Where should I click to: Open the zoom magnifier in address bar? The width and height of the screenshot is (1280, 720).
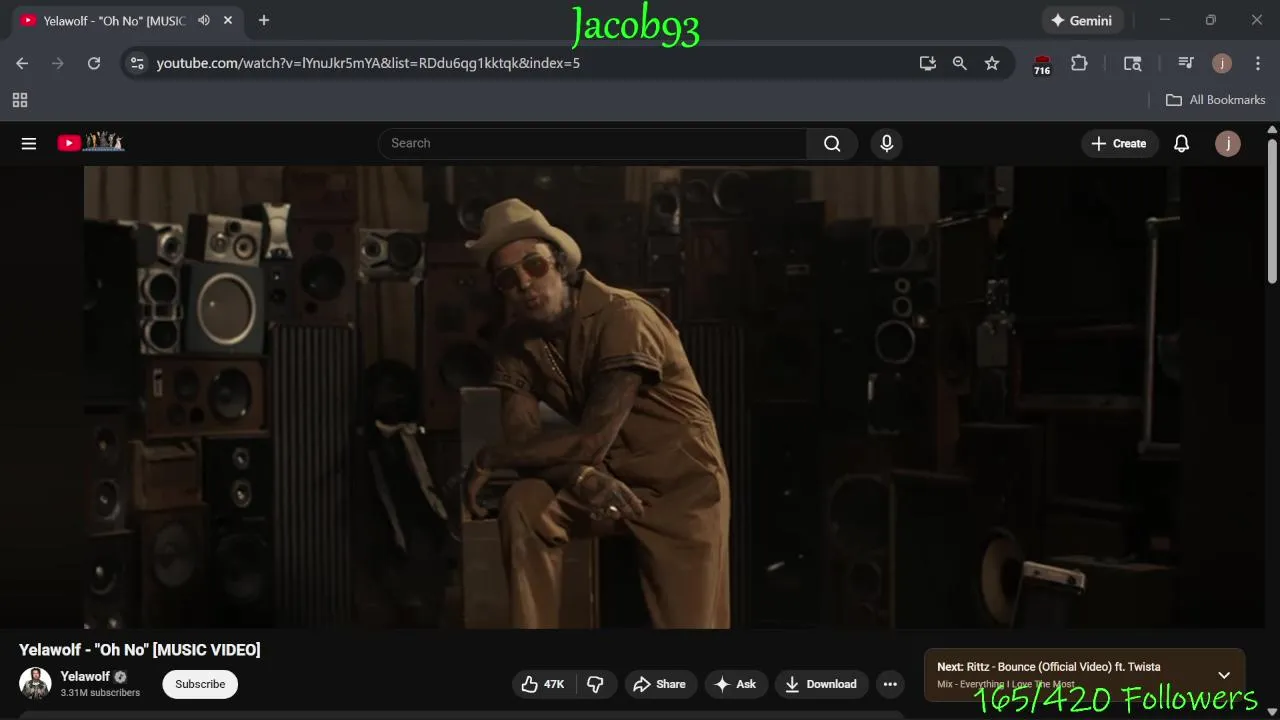[960, 63]
